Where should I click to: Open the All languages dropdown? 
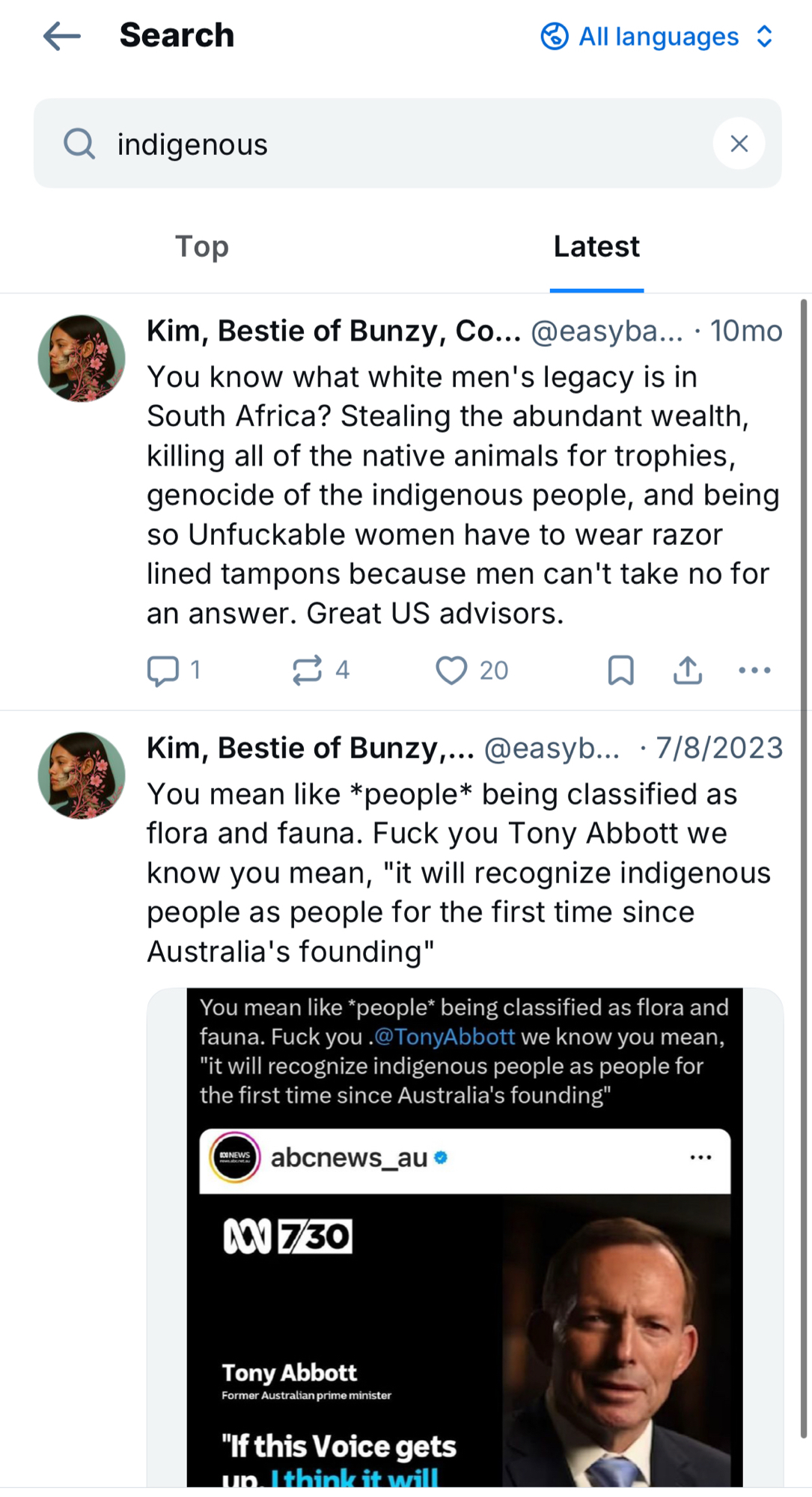(657, 36)
